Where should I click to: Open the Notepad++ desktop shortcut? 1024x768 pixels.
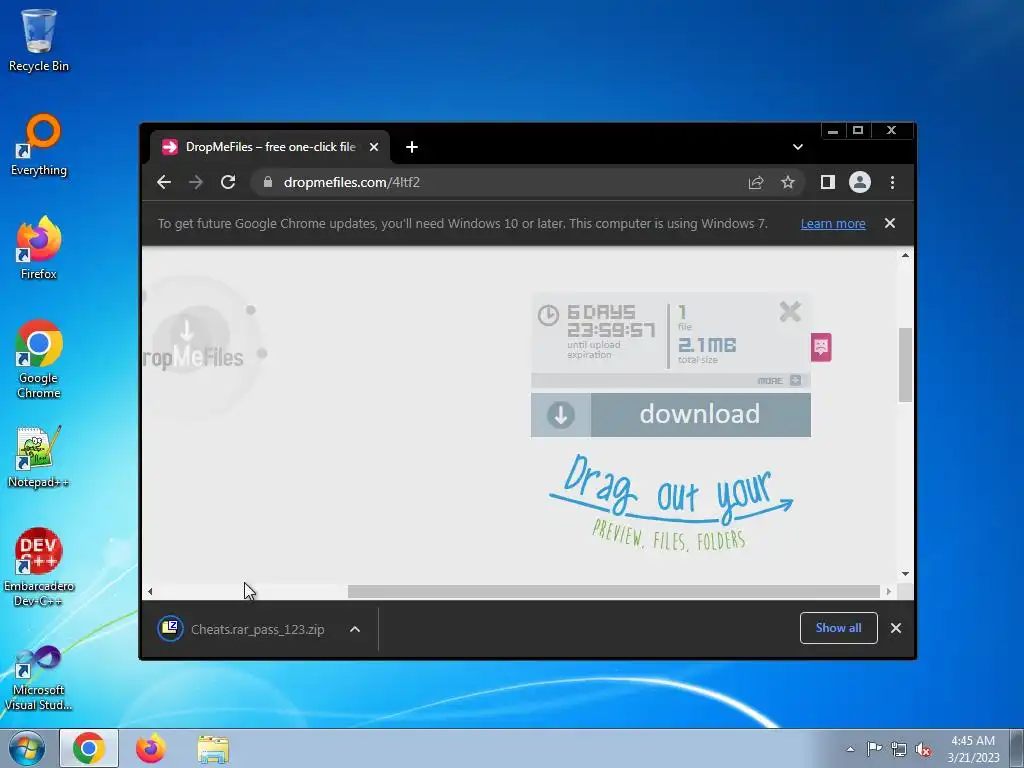coord(39,457)
